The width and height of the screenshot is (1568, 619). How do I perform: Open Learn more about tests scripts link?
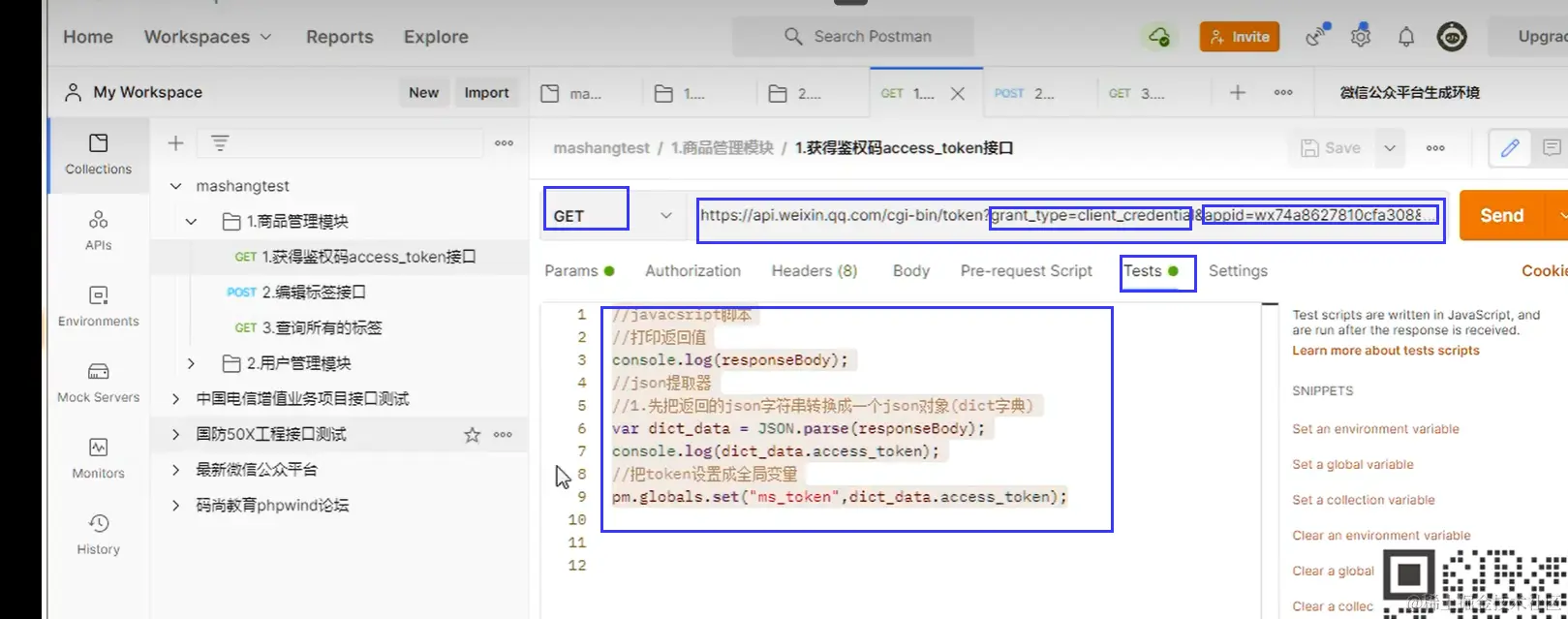pyautogui.click(x=1386, y=351)
